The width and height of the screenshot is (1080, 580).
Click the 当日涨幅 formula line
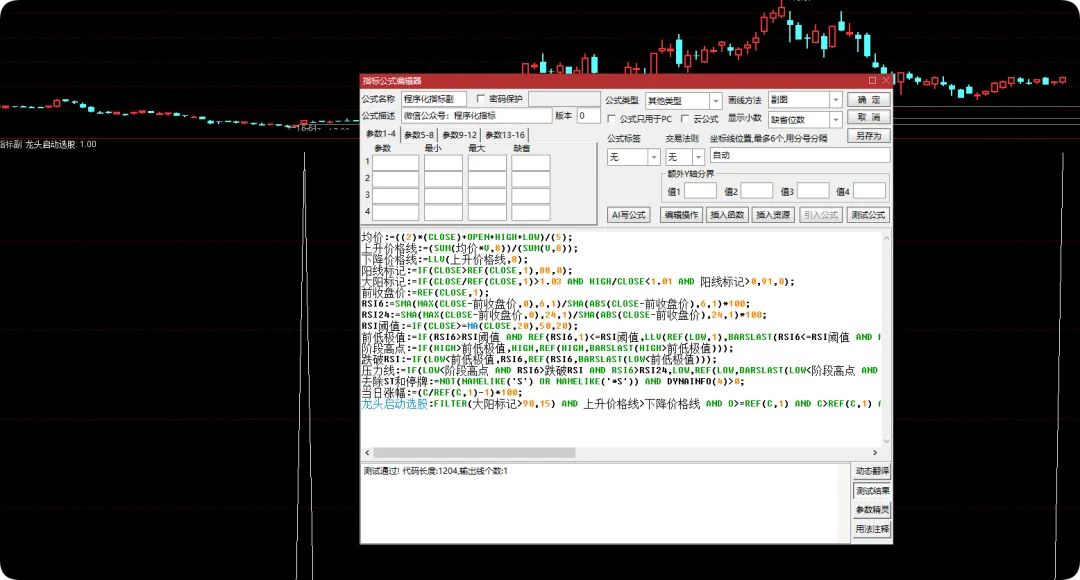(442, 393)
